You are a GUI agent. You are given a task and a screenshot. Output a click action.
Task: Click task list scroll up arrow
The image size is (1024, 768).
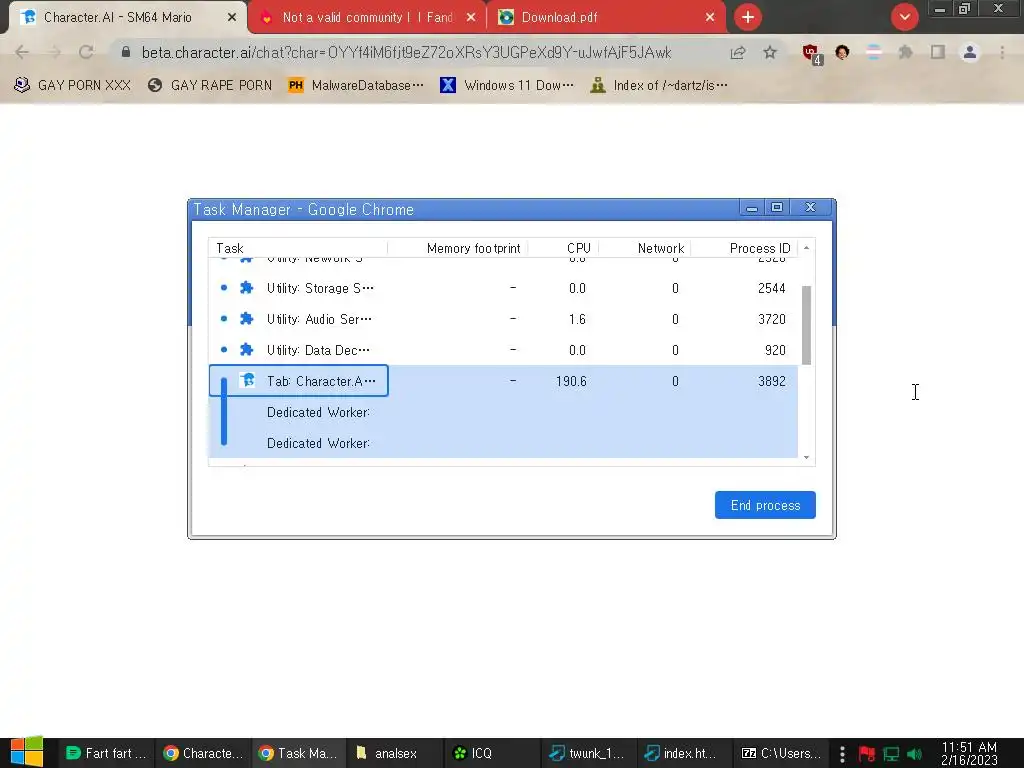pos(807,248)
